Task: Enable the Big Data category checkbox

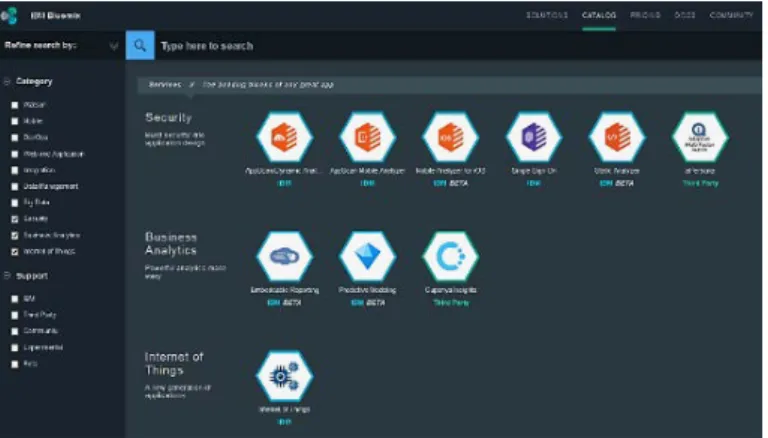Action: tap(15, 203)
